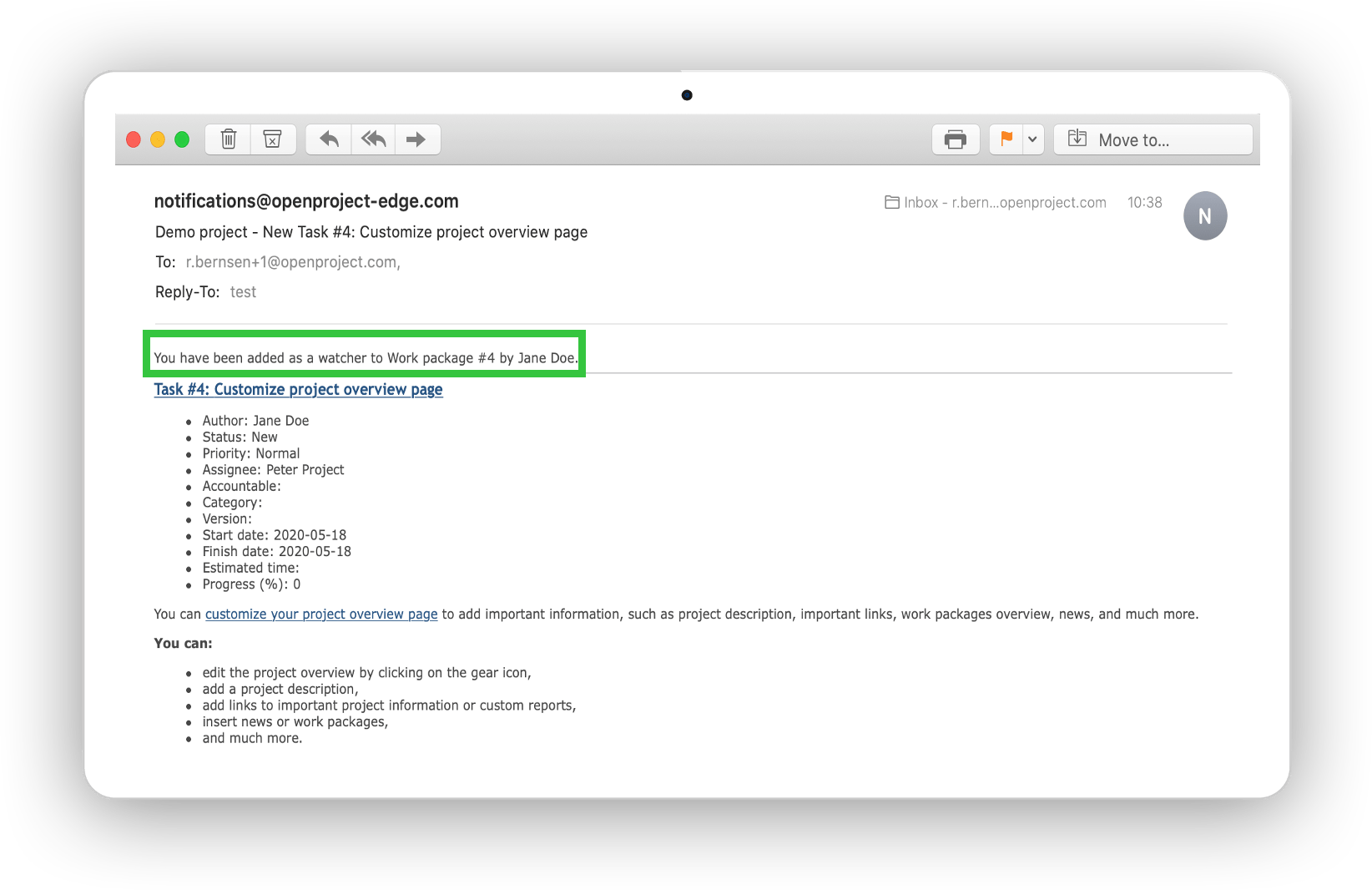Open the flag color dropdown chevron
Image resolution: width=1372 pixels, height=890 pixels.
tap(1032, 139)
